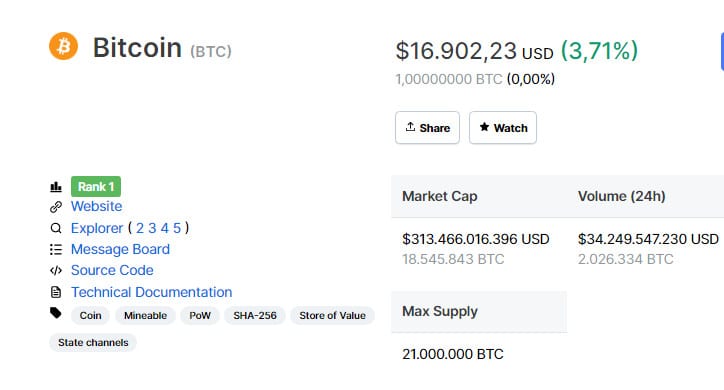The width and height of the screenshot is (724, 390).
Task: Open alternate explorer number 3
Action: 152,228
